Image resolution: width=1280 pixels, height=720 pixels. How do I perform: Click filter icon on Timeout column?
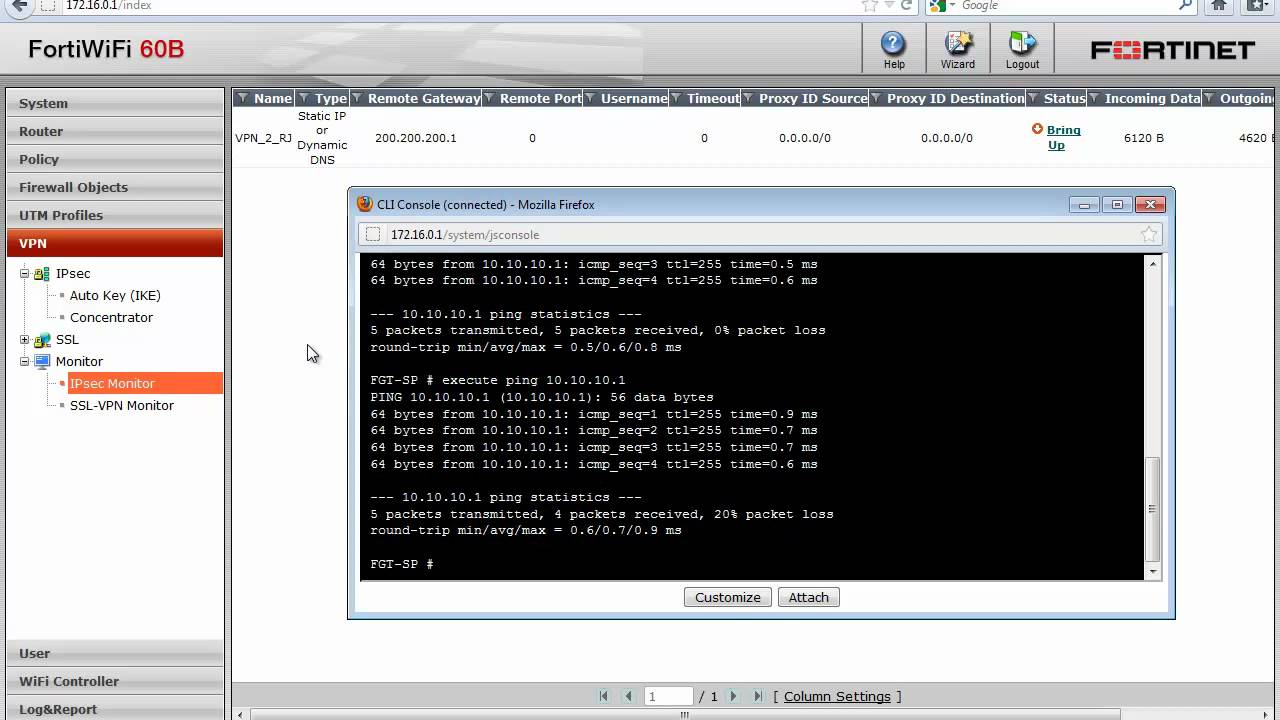point(677,98)
